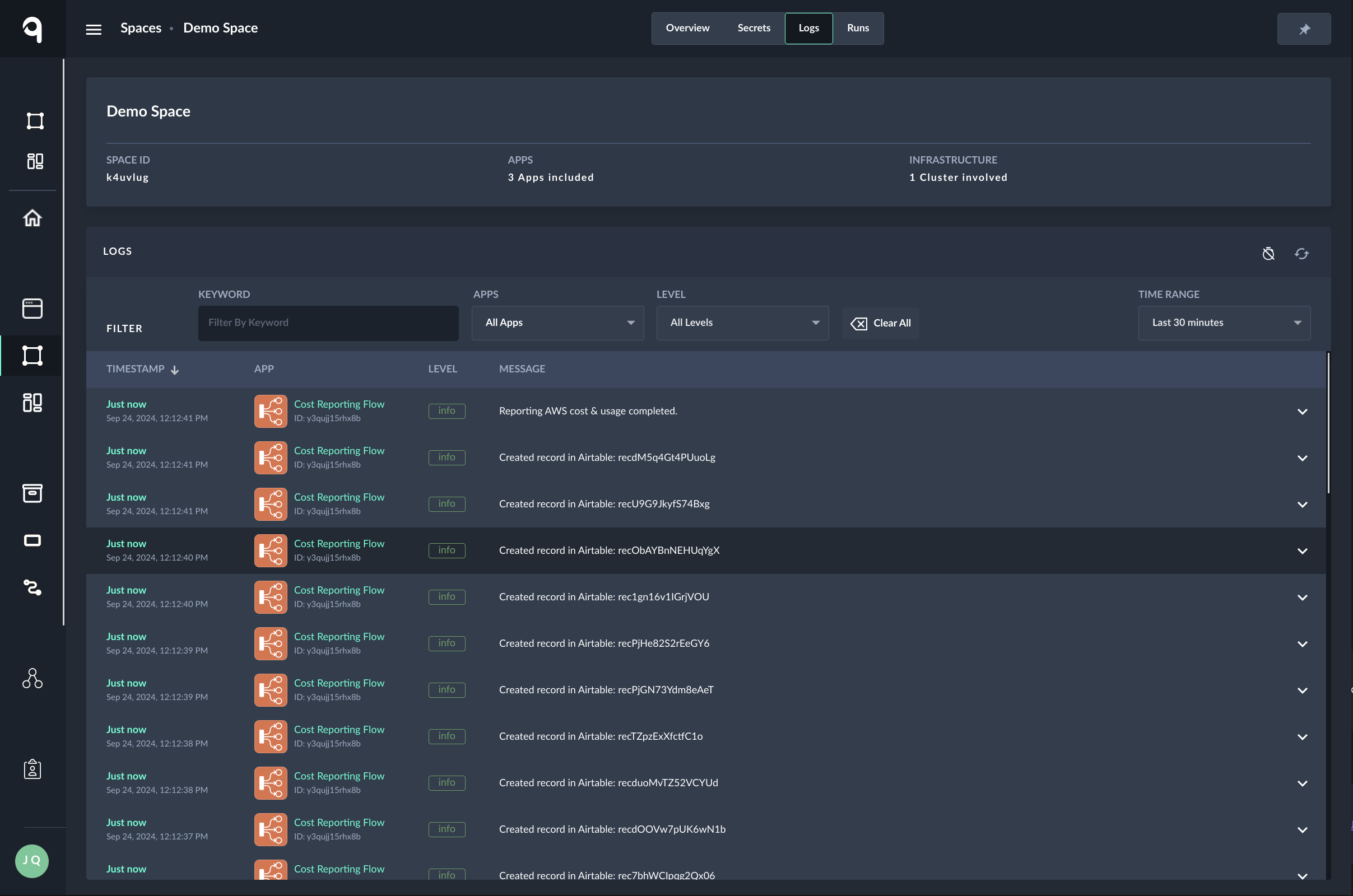Viewport: 1353px width, 896px height.
Task: Click '3 Apps included' text
Action: pos(551,177)
